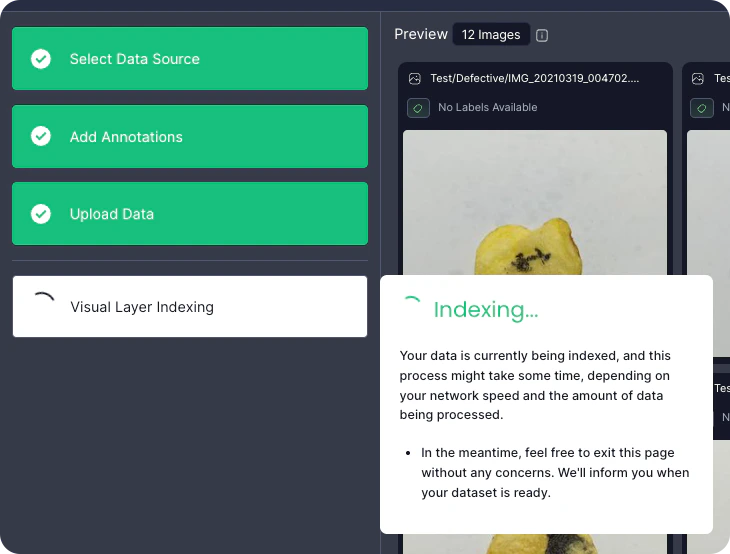Open the completed Upload Data step
Viewport: 730px width, 554px height.
pyautogui.click(x=190, y=214)
